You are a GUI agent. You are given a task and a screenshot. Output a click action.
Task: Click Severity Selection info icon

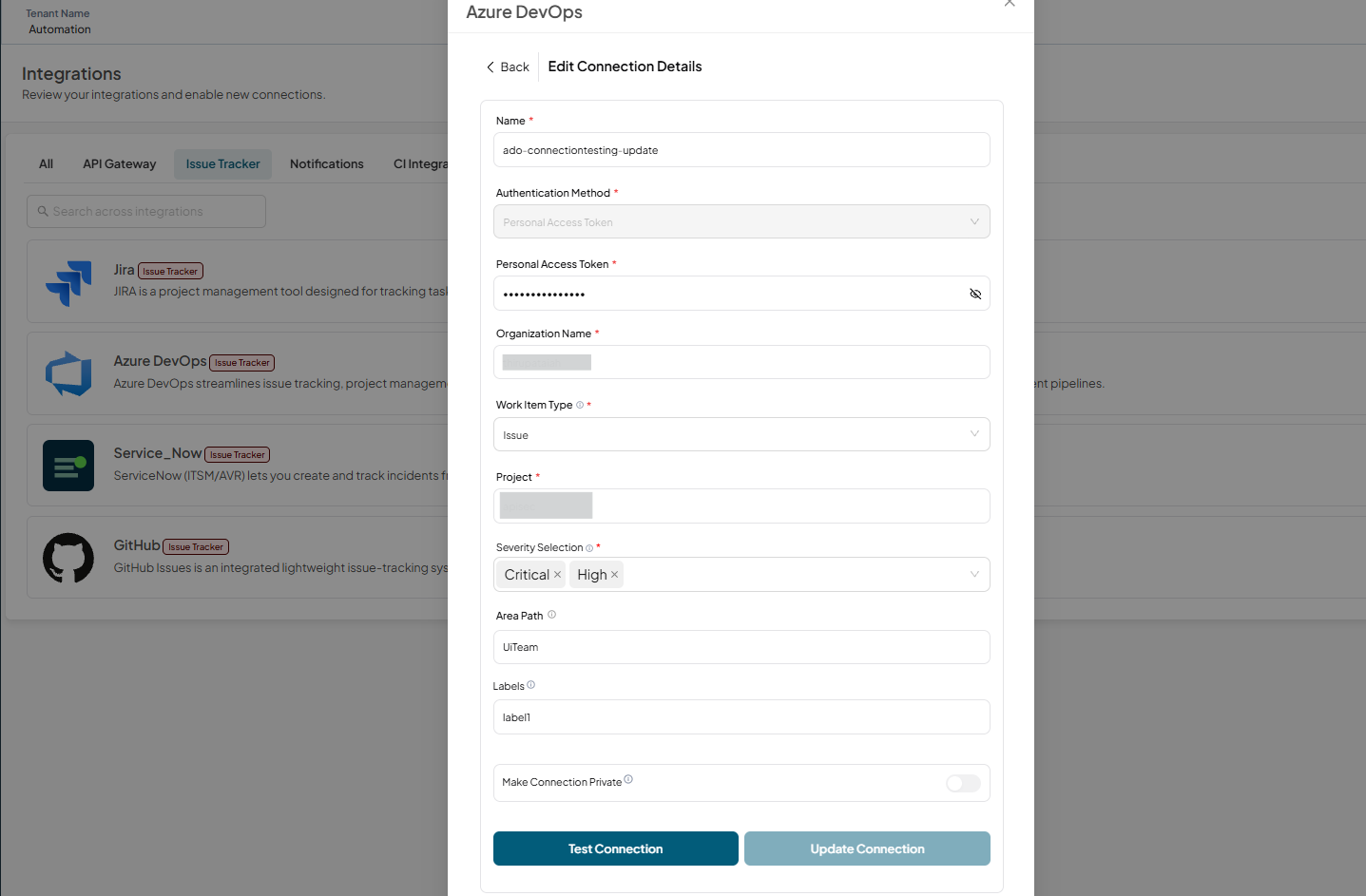click(589, 548)
